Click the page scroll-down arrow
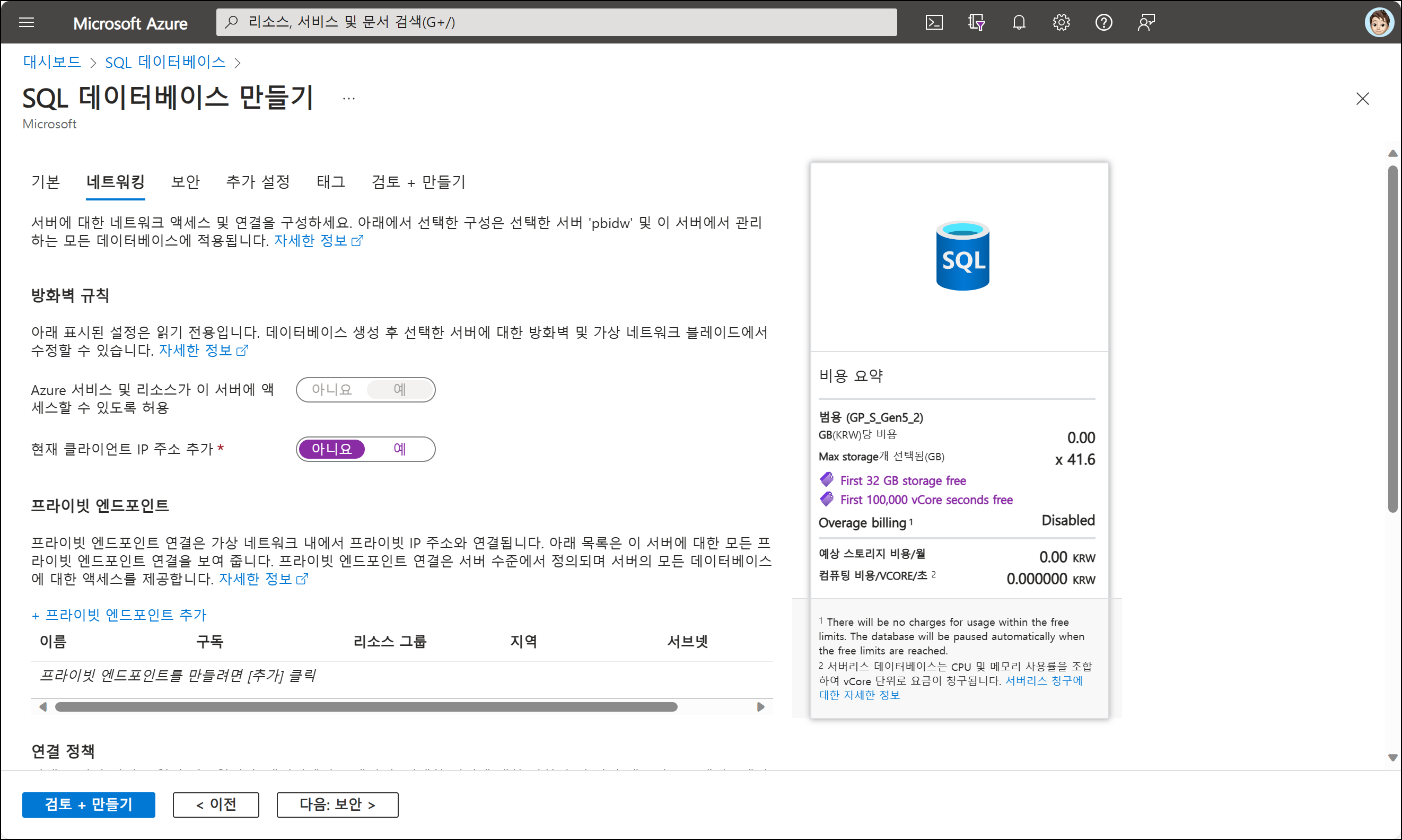This screenshot has height=840, width=1402. 1392,757
